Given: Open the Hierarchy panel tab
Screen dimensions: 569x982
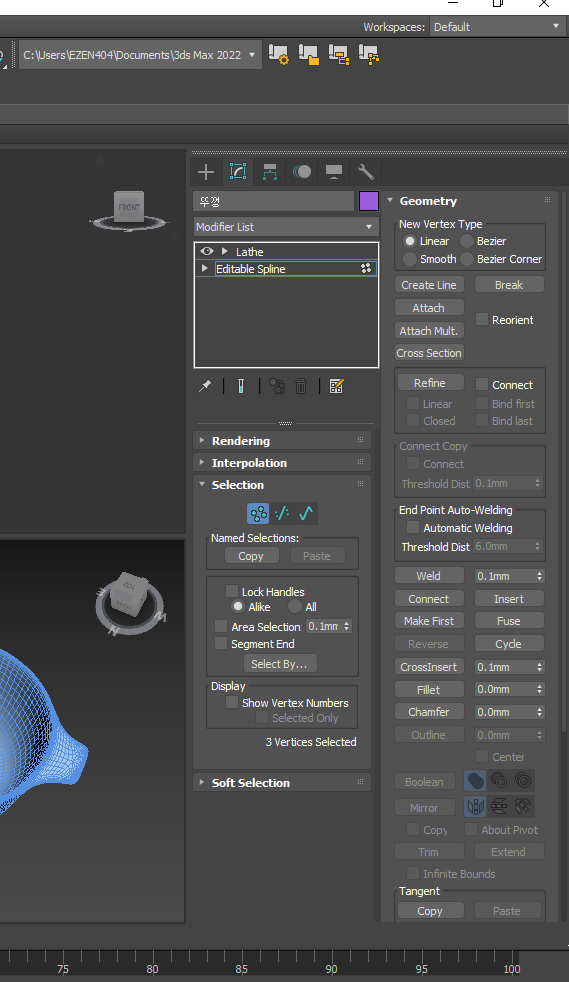Looking at the screenshot, I should pyautogui.click(x=270, y=172).
